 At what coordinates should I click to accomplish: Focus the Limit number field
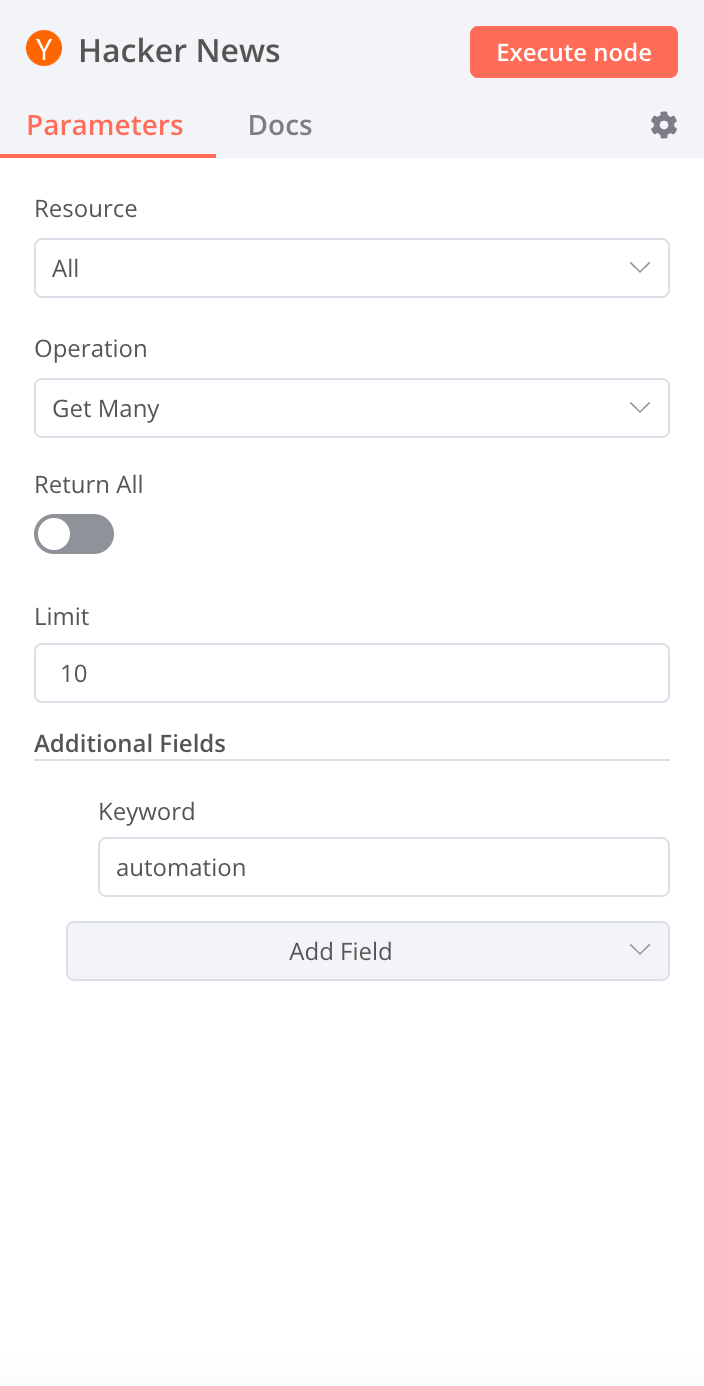point(352,673)
